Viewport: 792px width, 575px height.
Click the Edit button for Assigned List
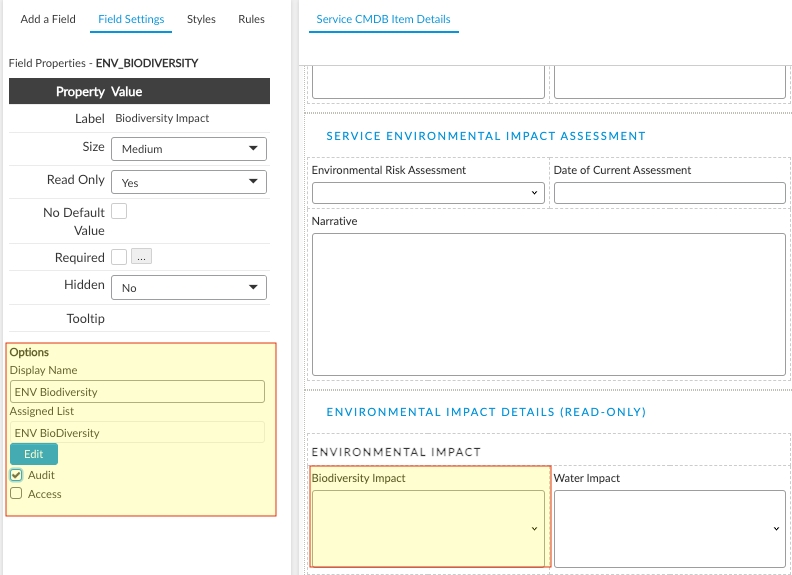pos(34,454)
